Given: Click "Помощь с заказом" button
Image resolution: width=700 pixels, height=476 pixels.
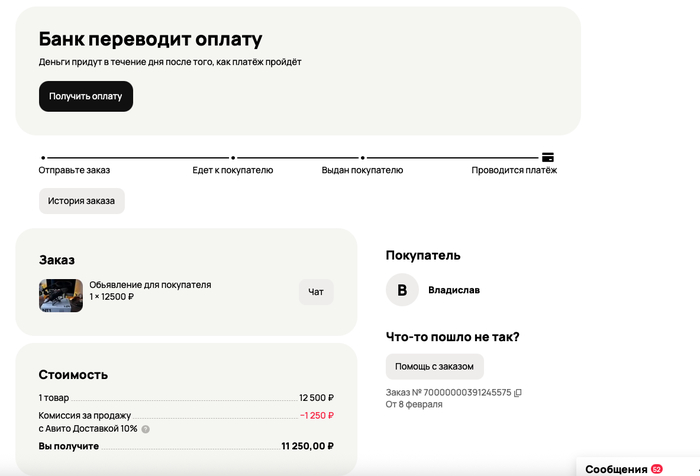Looking at the screenshot, I should pos(435,365).
